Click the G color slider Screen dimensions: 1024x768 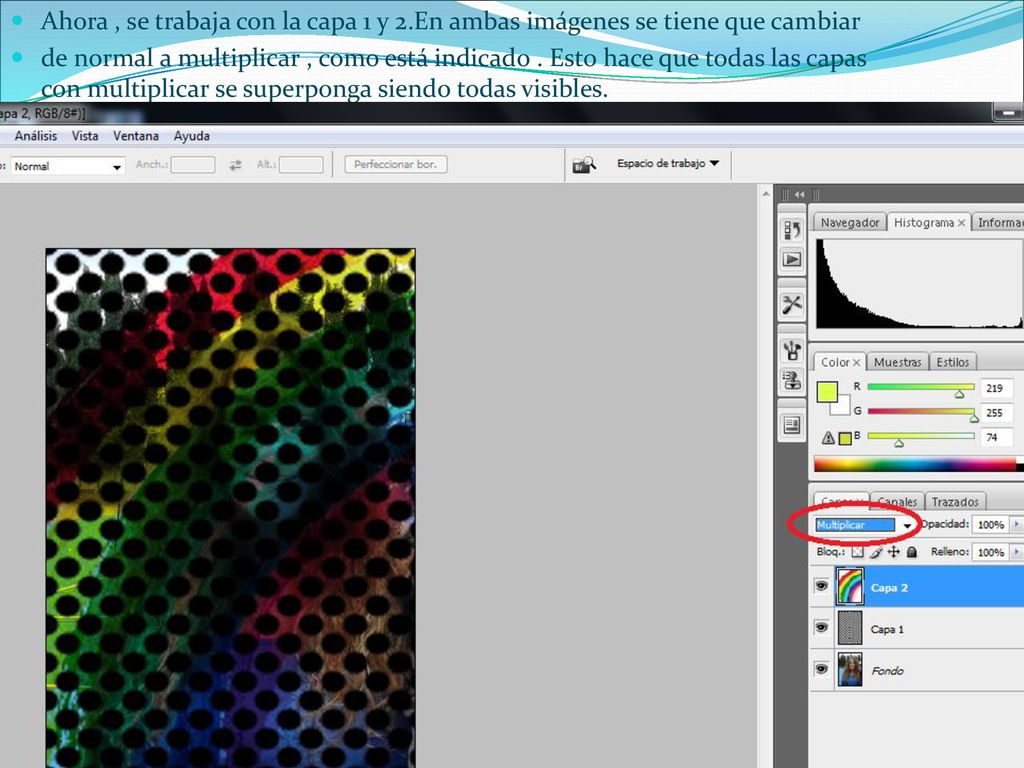point(921,411)
